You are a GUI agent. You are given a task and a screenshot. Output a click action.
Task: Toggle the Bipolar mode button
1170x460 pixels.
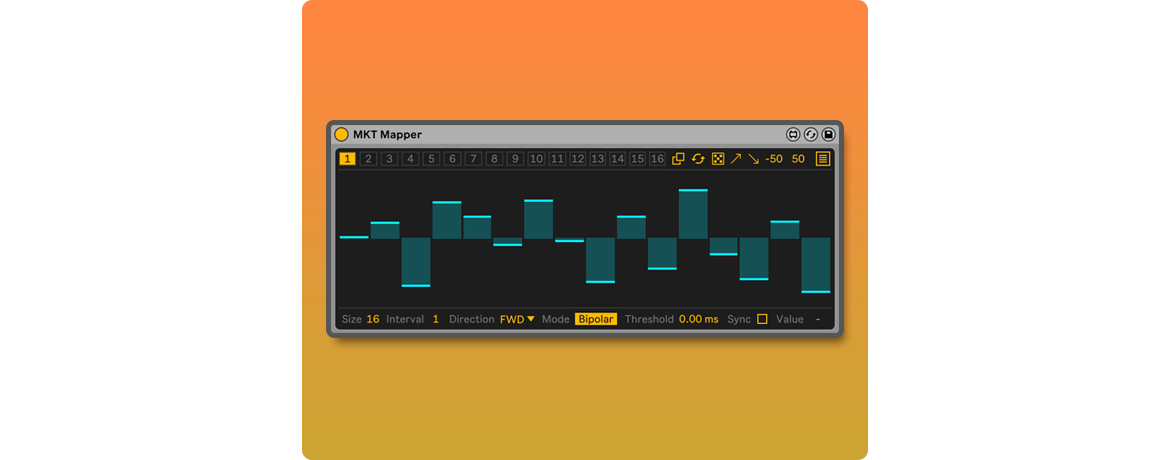tap(595, 319)
